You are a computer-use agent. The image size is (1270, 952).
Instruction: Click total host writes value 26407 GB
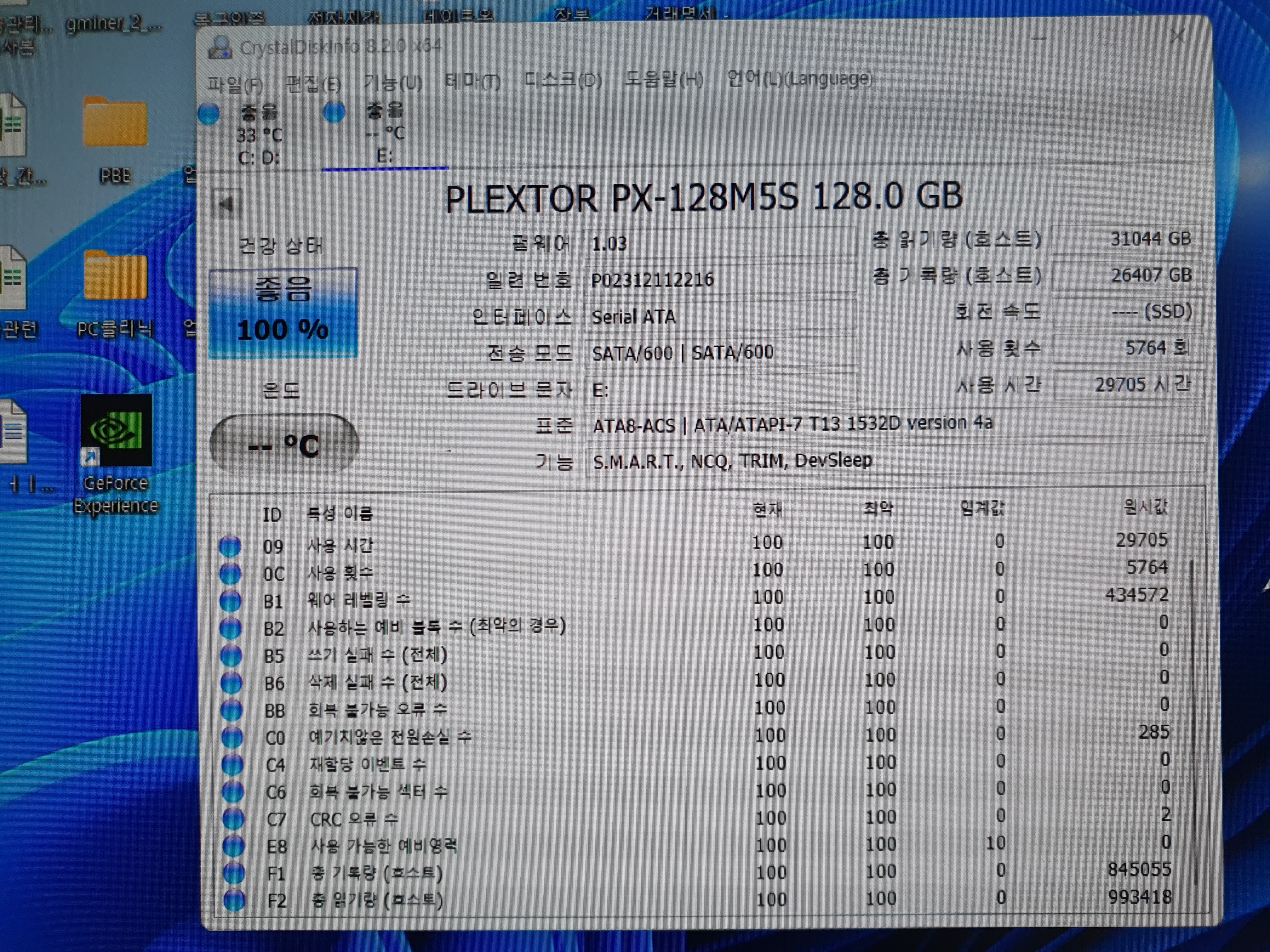tap(1128, 275)
